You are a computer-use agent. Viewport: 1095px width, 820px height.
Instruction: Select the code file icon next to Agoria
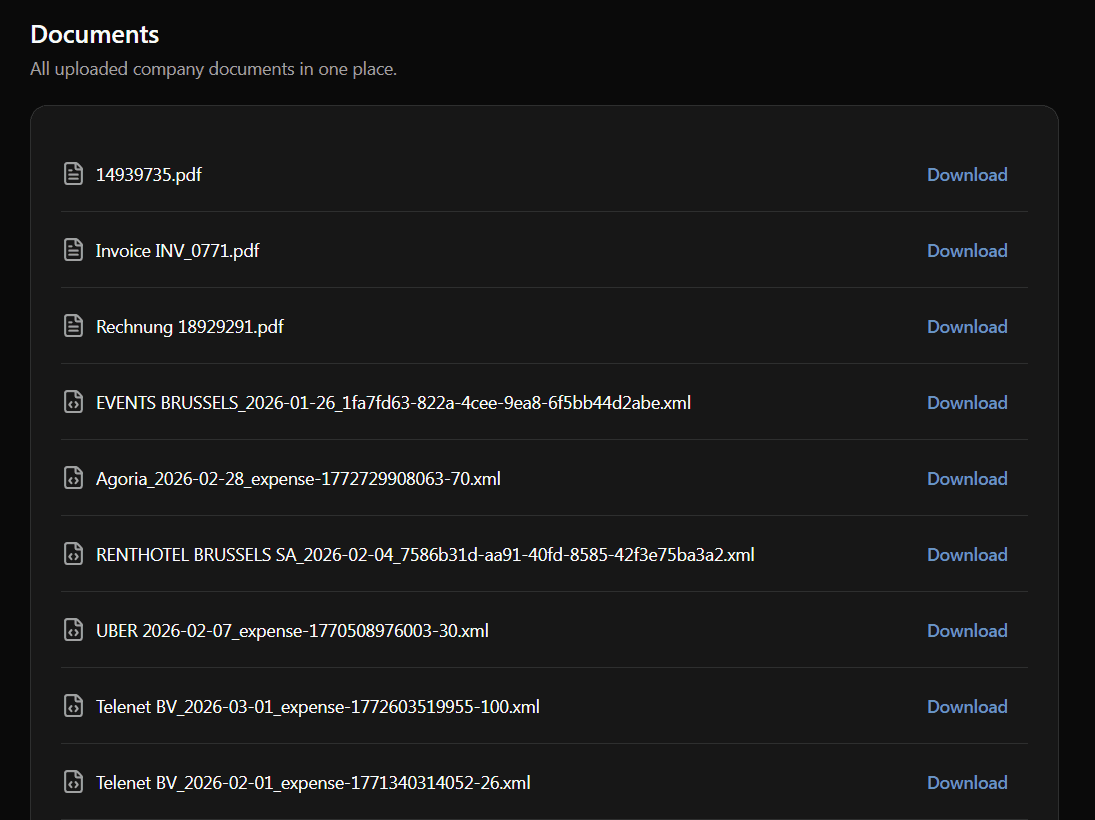tap(73, 478)
